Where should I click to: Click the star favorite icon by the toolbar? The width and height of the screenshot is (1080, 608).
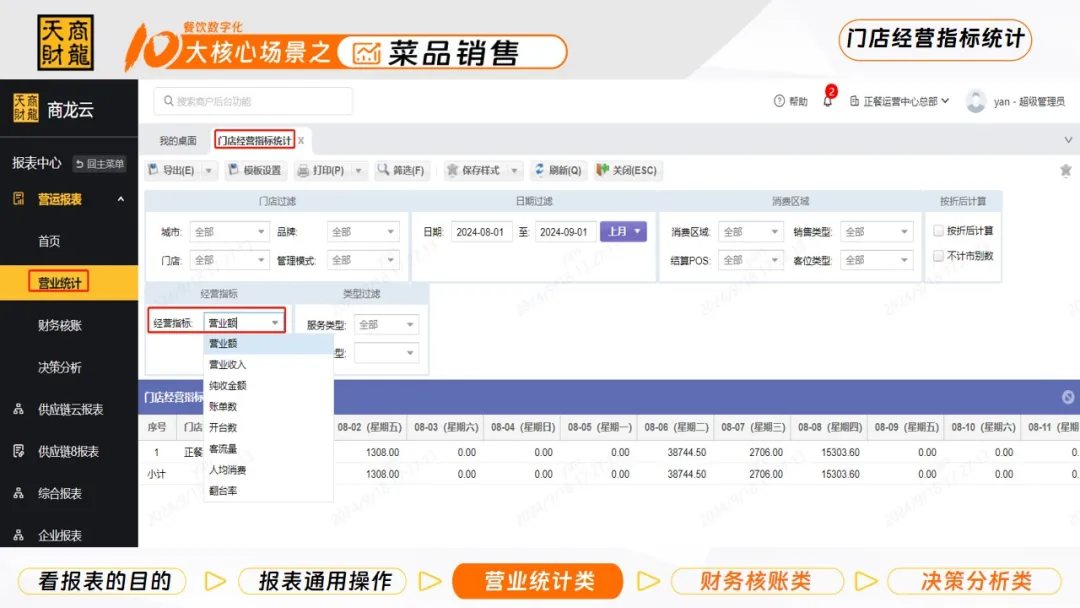tap(1066, 170)
